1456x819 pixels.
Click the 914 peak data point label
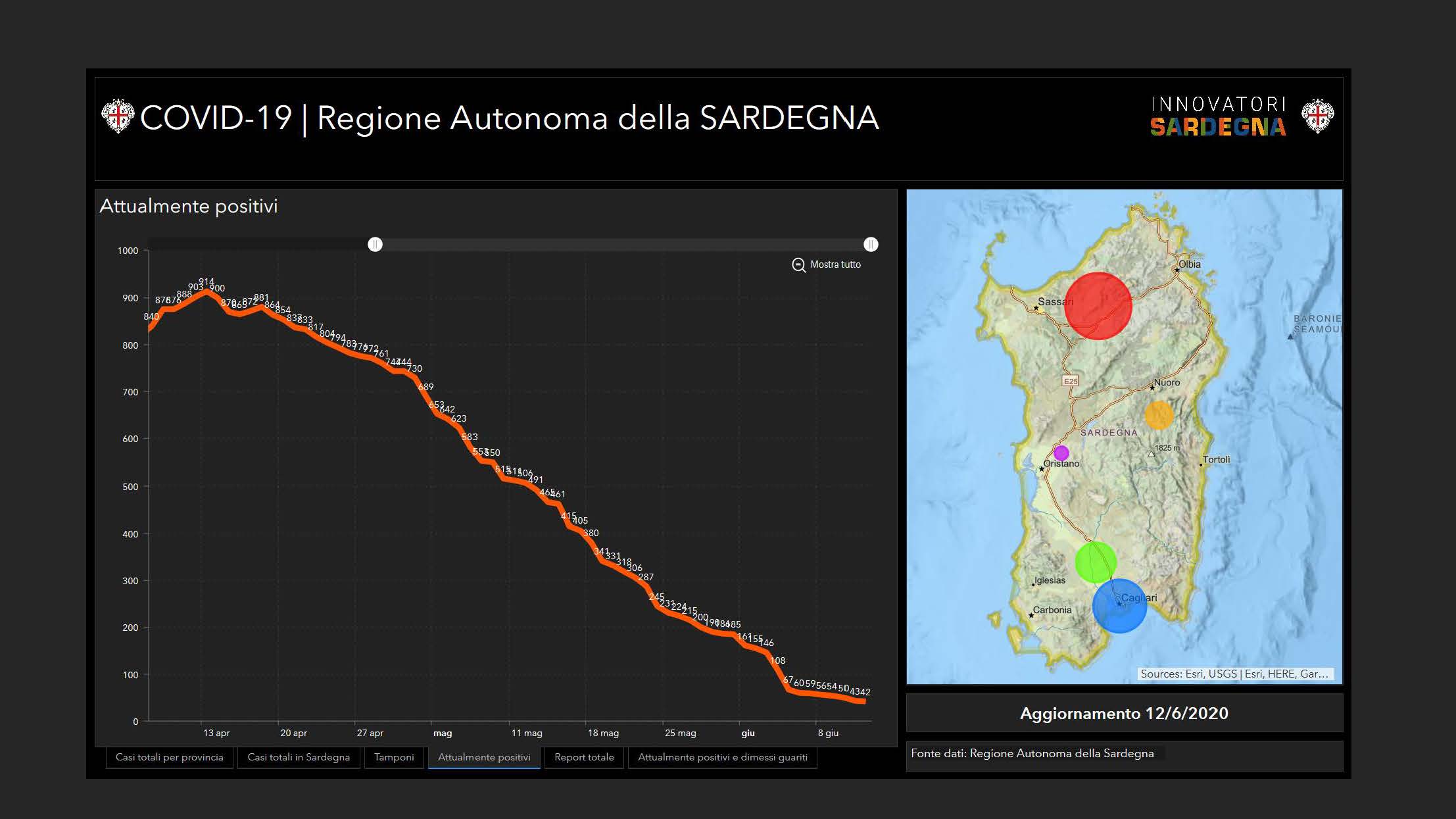click(206, 282)
